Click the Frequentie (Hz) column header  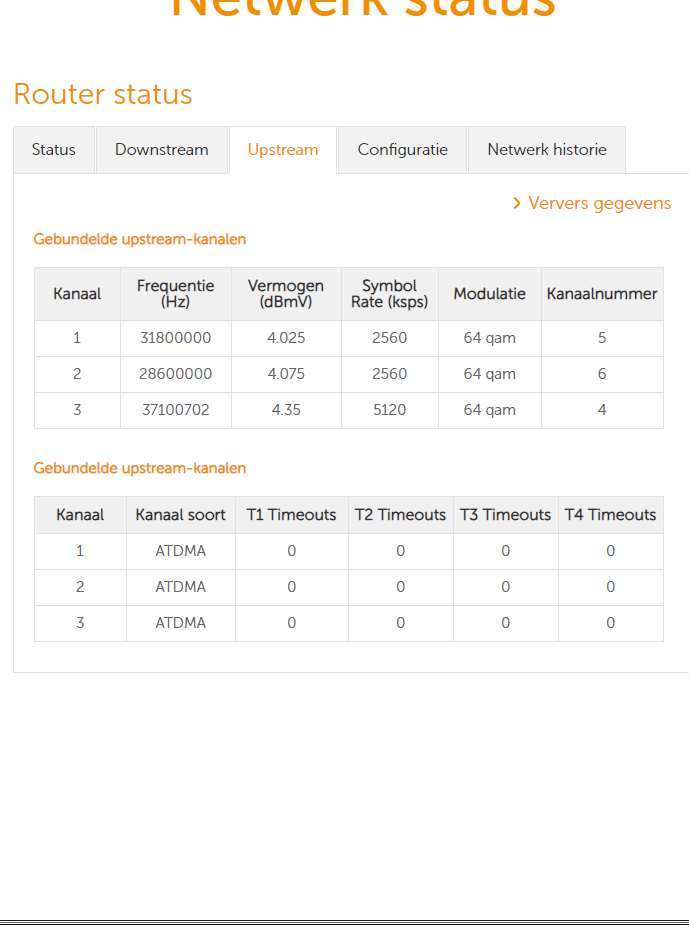(x=176, y=294)
